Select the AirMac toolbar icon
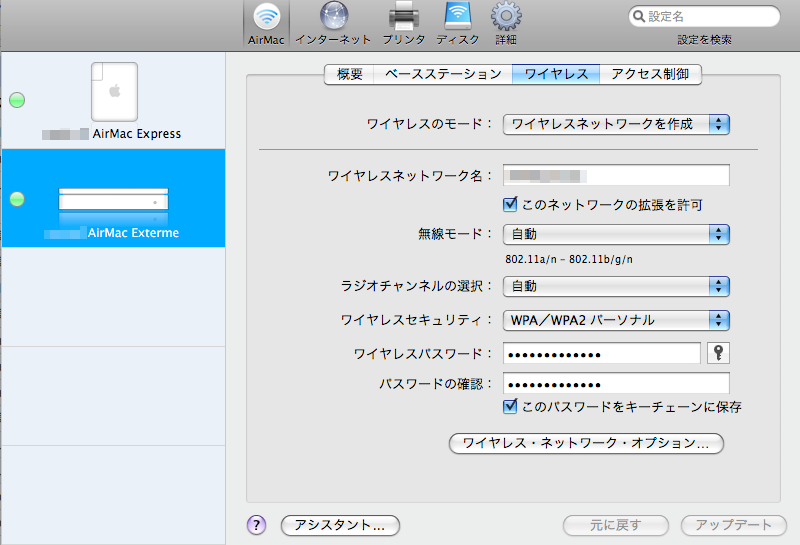The height and width of the screenshot is (545, 800). tap(266, 23)
